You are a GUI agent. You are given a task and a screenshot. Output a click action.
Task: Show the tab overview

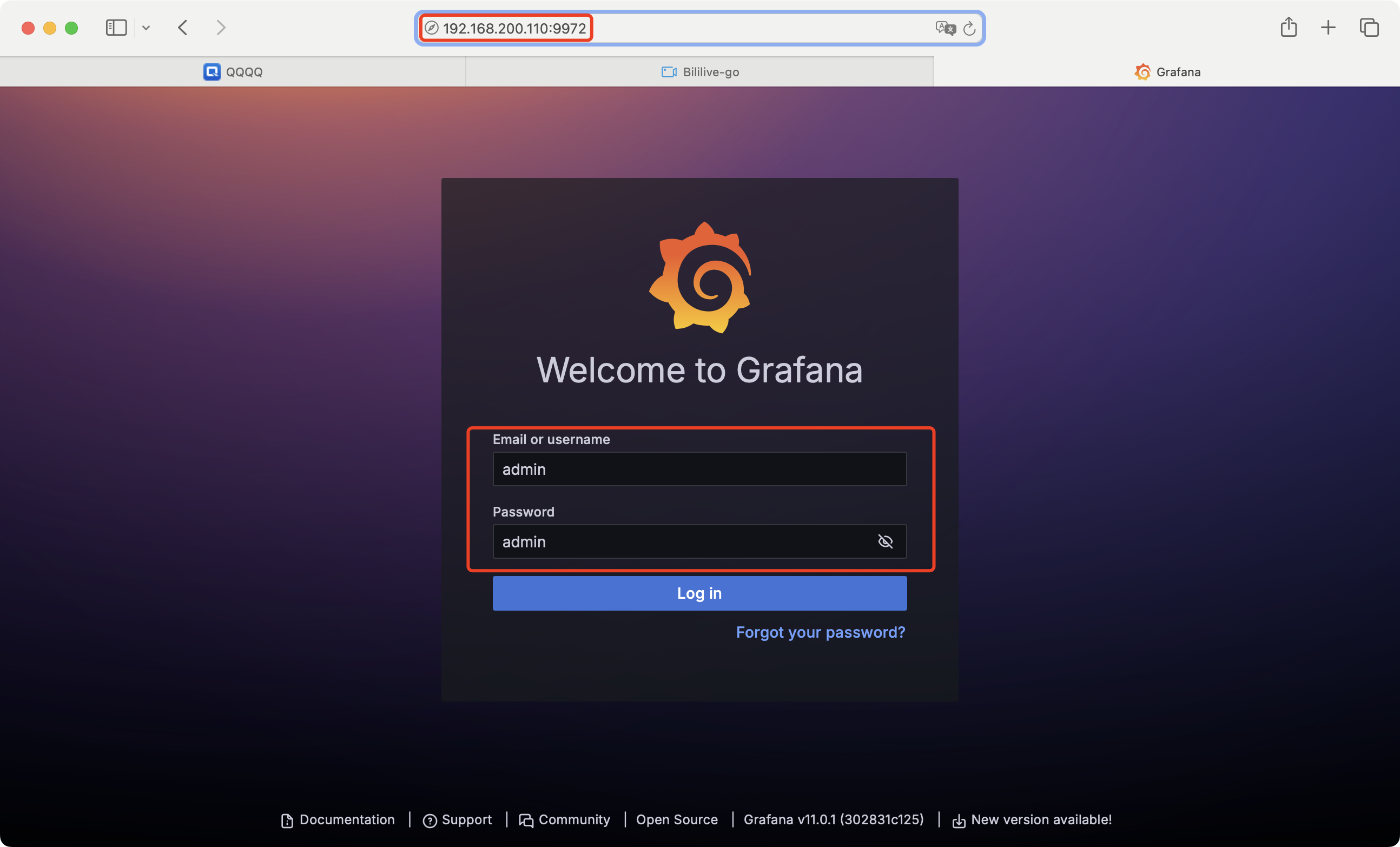(x=1369, y=27)
